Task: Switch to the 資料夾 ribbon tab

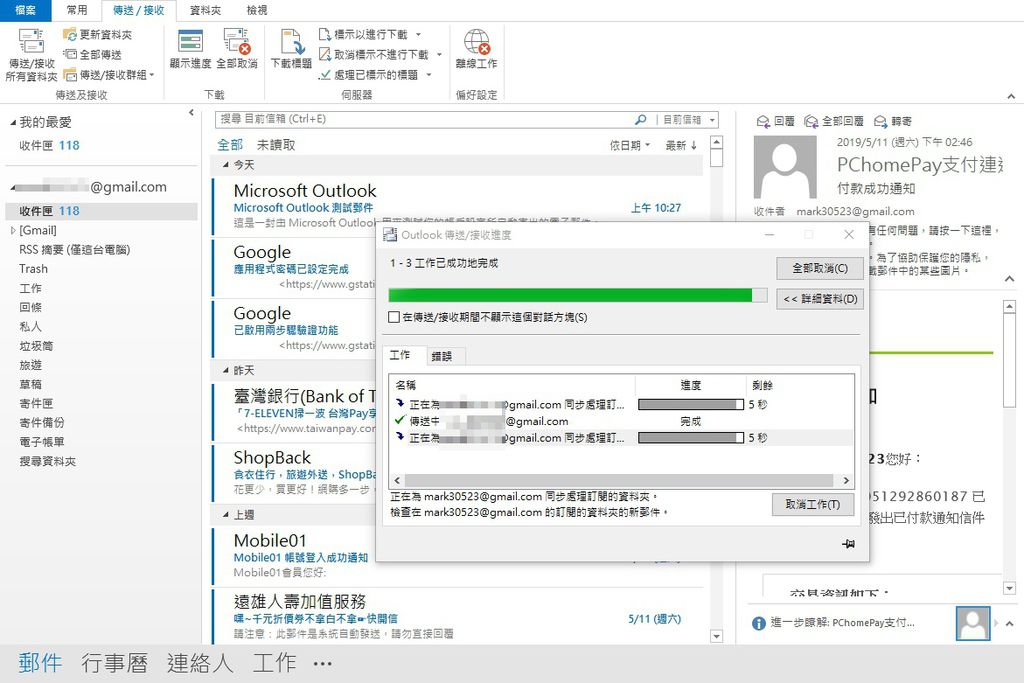Action: point(205,10)
